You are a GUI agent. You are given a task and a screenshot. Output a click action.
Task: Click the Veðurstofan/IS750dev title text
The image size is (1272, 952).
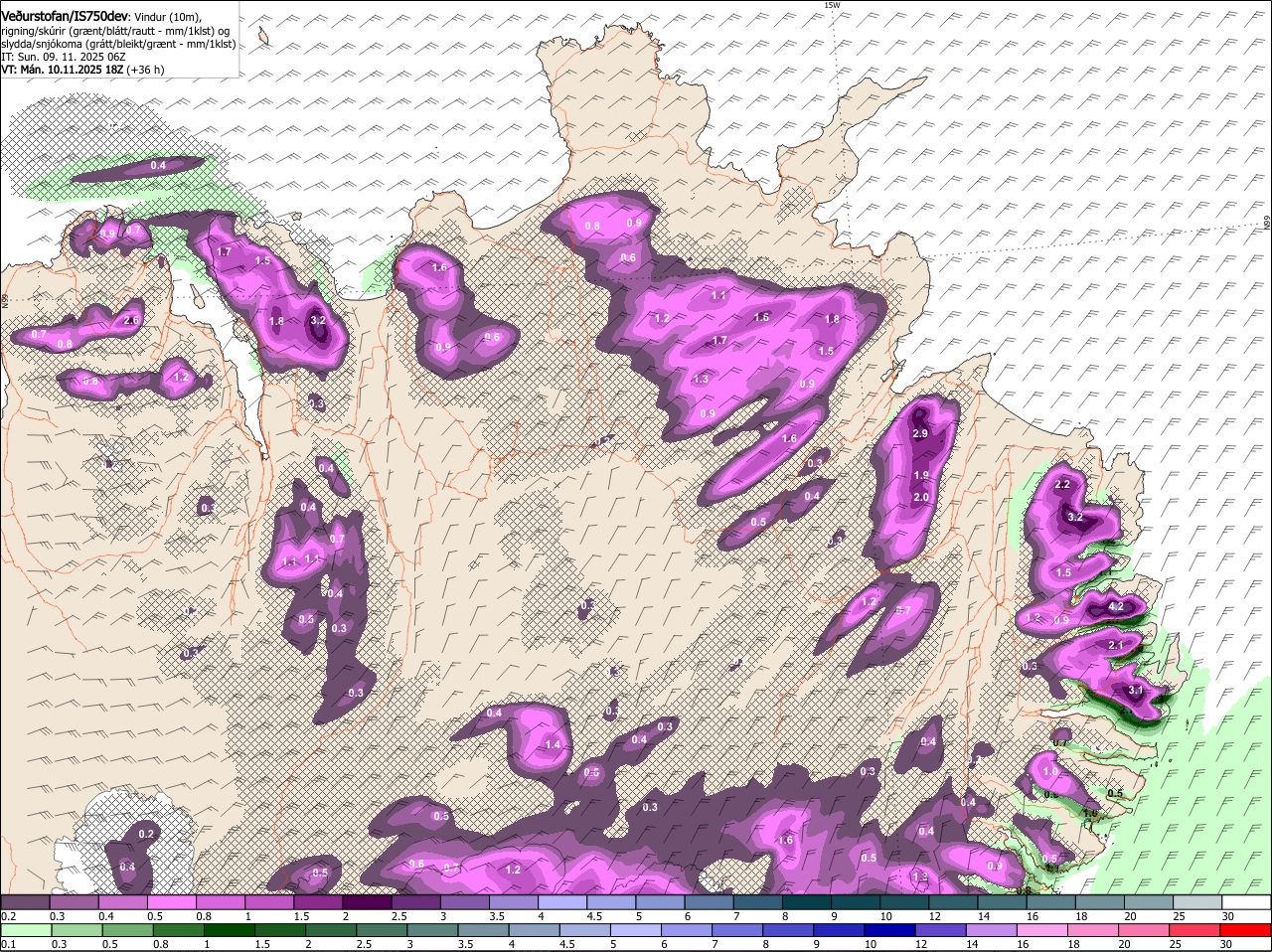click(64, 17)
